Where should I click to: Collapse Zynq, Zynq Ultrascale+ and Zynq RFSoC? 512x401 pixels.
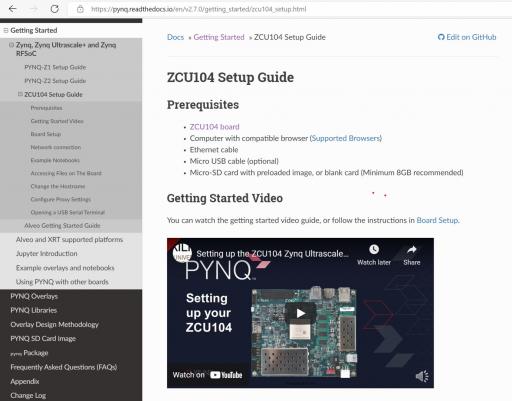[11, 45]
